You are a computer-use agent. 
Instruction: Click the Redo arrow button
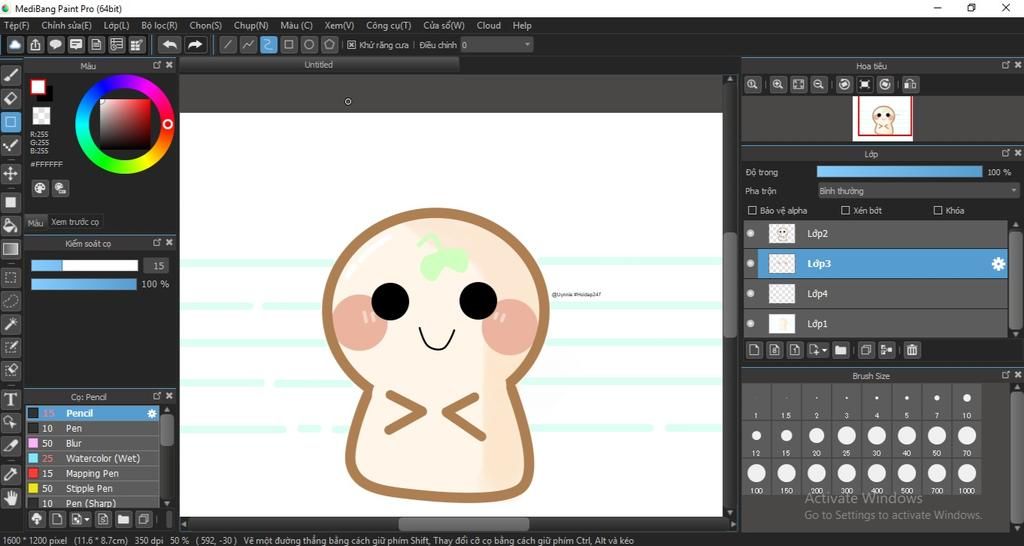click(195, 44)
